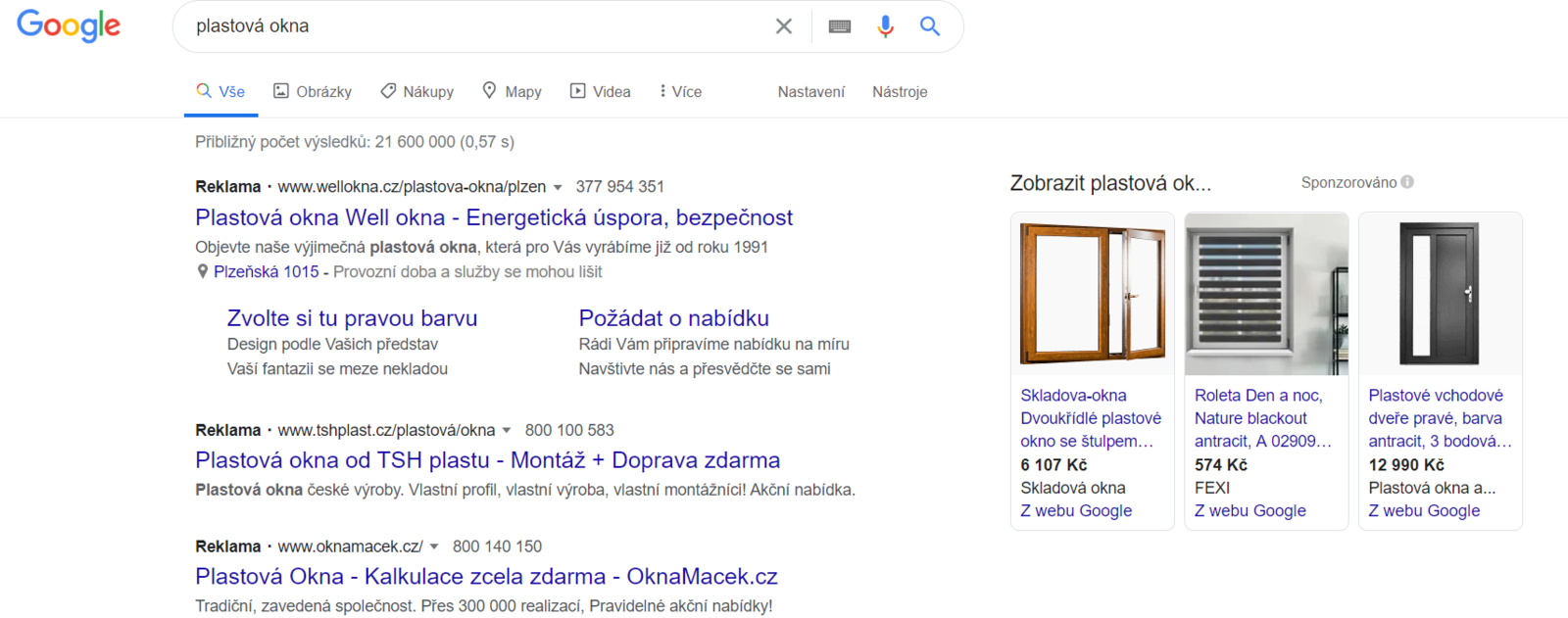Viewport: 1568px width, 618px height.
Task: Click the Sponzorováno info icon
Action: [1407, 182]
